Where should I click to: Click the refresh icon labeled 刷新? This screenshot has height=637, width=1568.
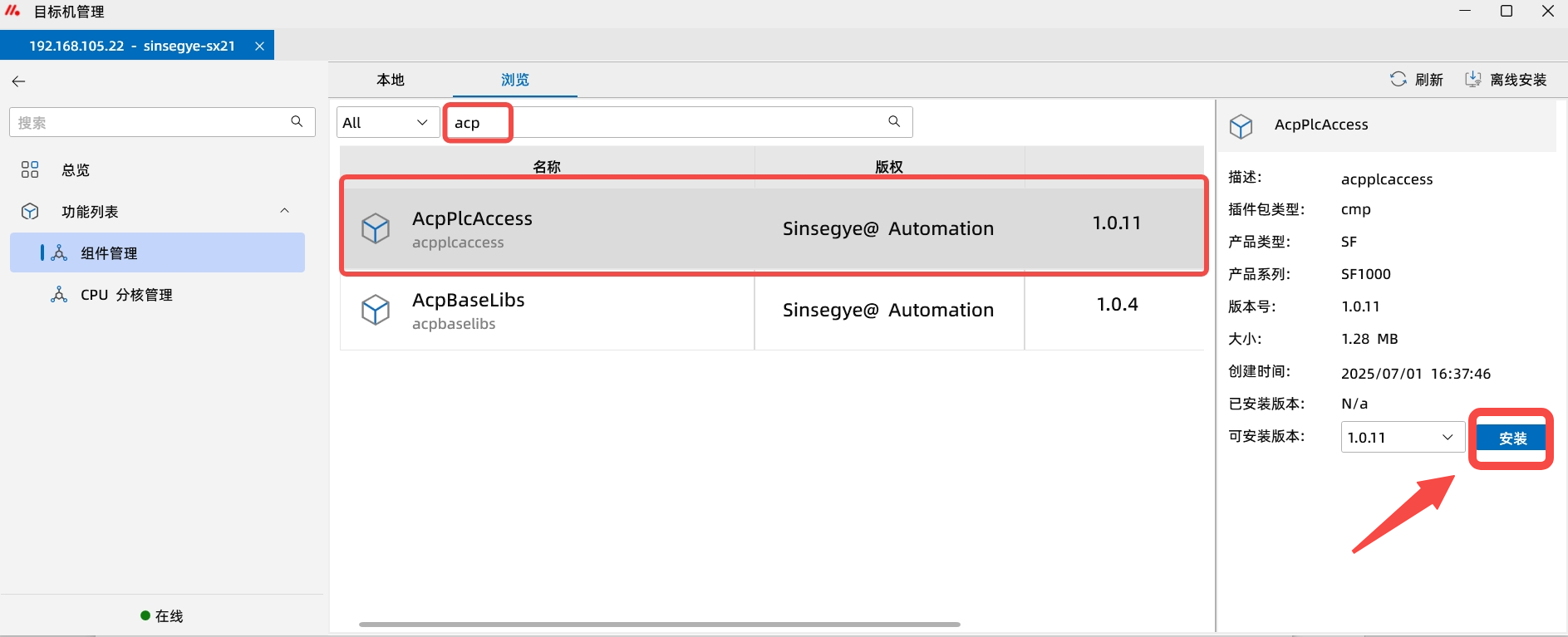[1398, 79]
